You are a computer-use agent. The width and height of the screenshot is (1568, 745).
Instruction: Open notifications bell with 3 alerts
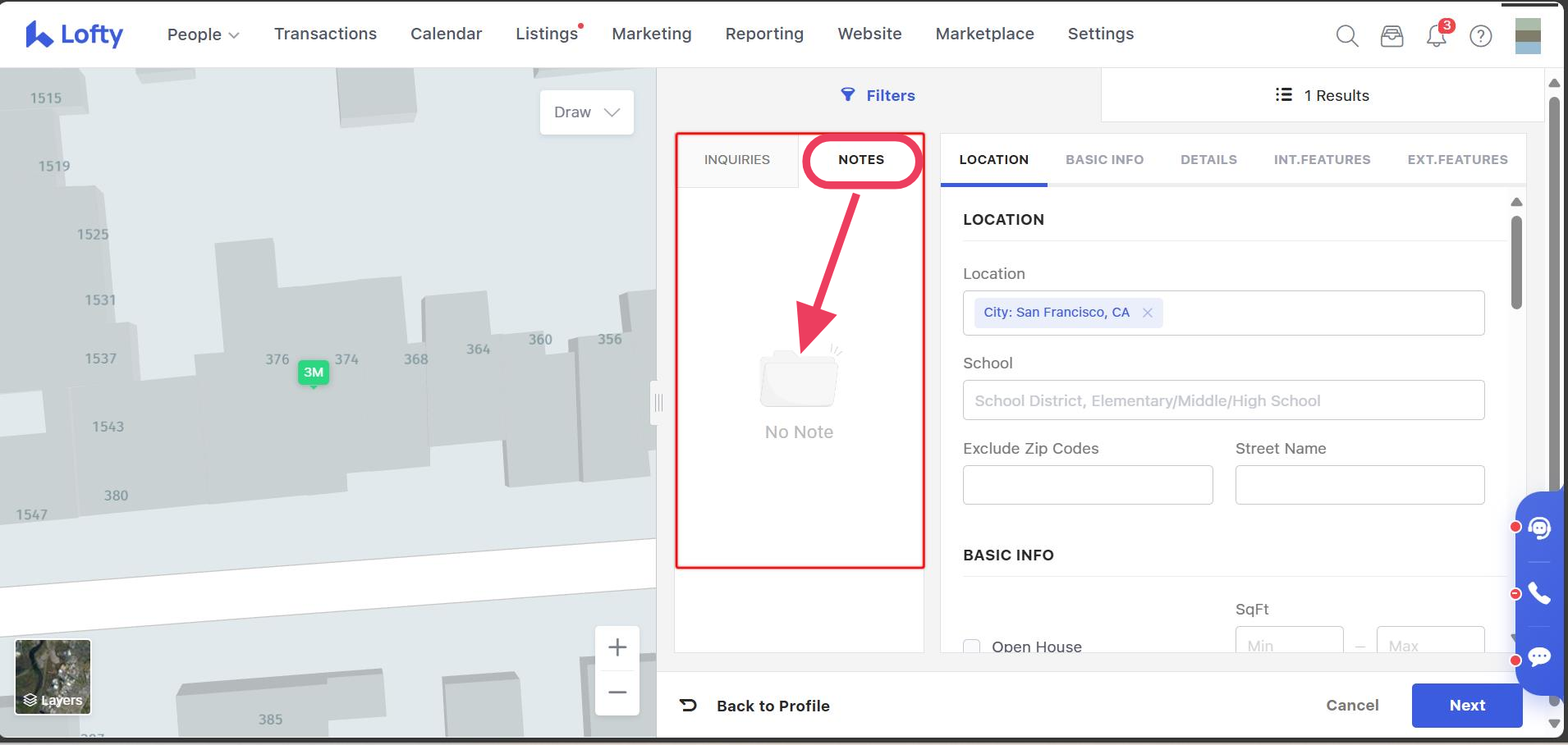click(1437, 35)
